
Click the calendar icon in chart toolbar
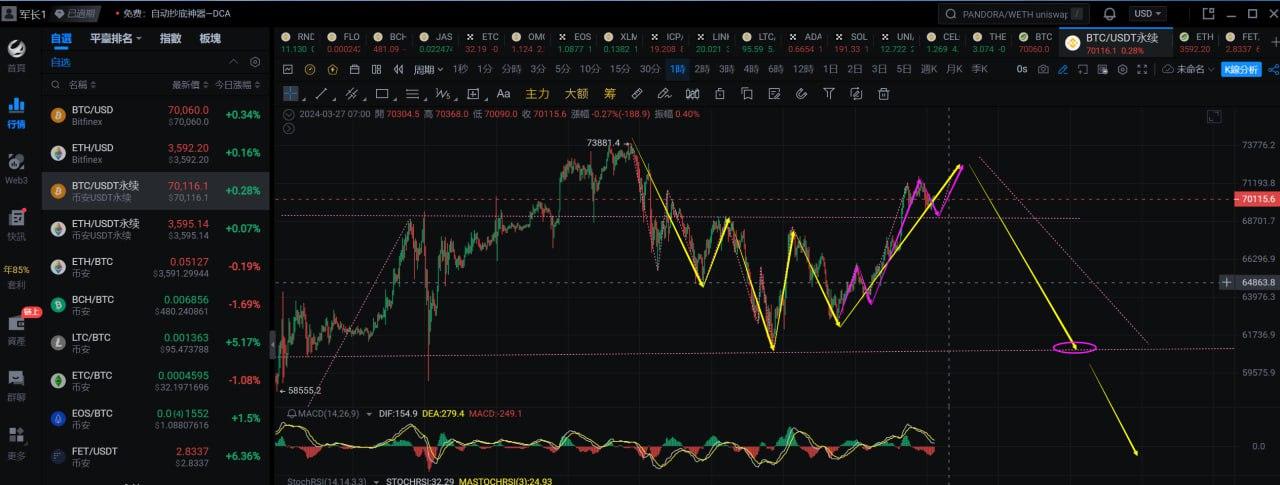pyautogui.click(x=355, y=69)
